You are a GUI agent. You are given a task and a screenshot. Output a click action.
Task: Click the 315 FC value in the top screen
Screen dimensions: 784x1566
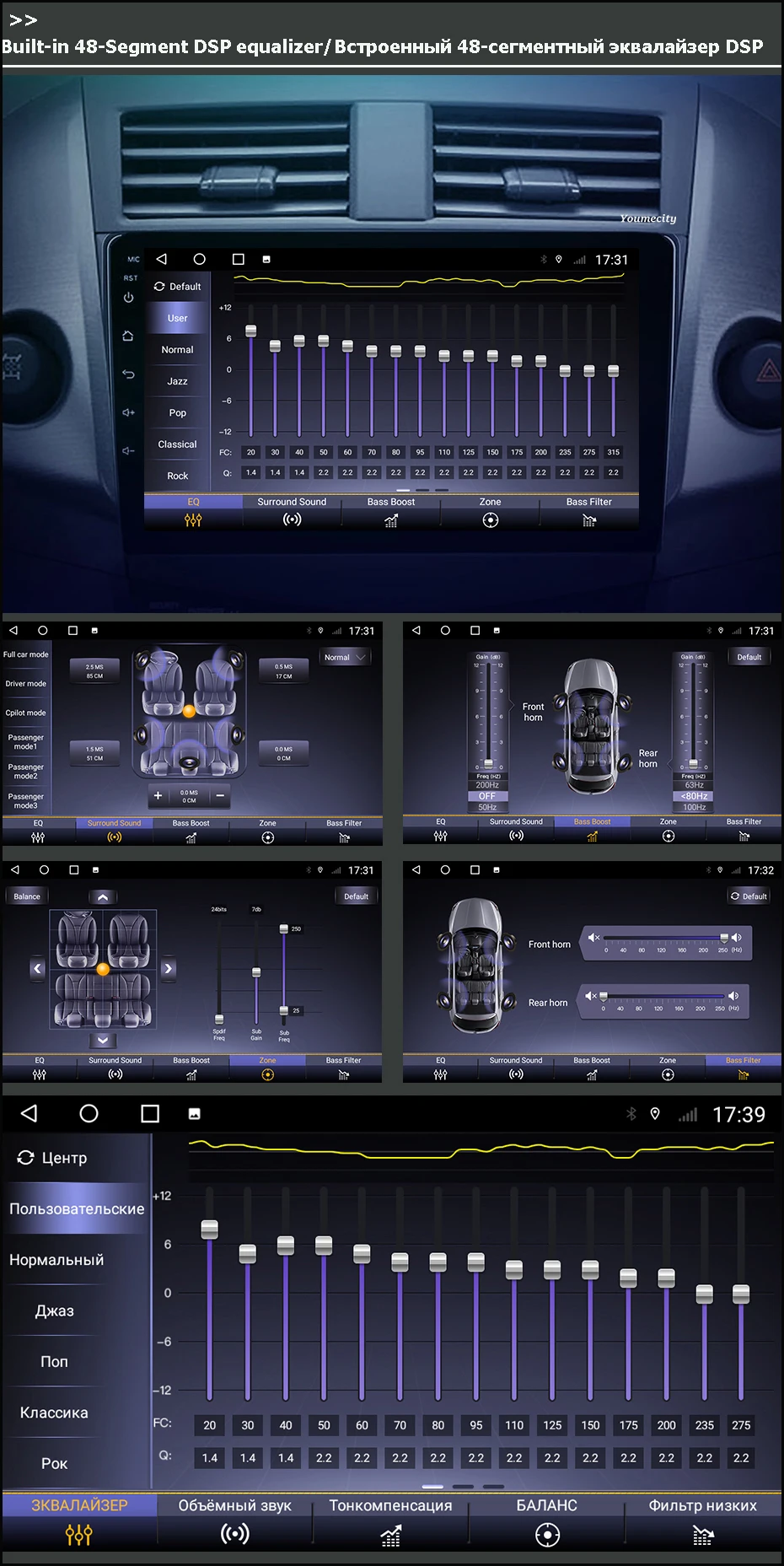[x=614, y=452]
